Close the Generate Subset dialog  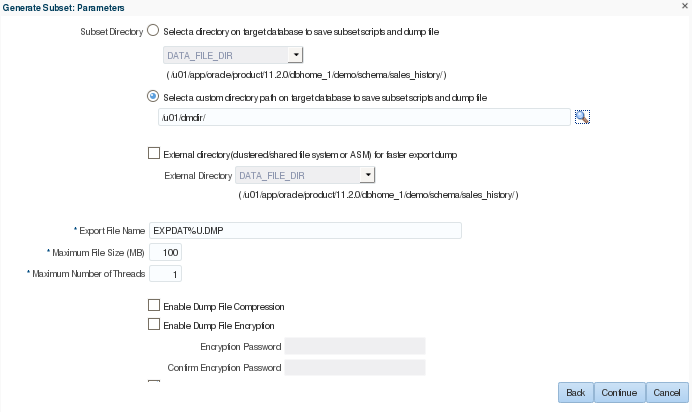682,8
